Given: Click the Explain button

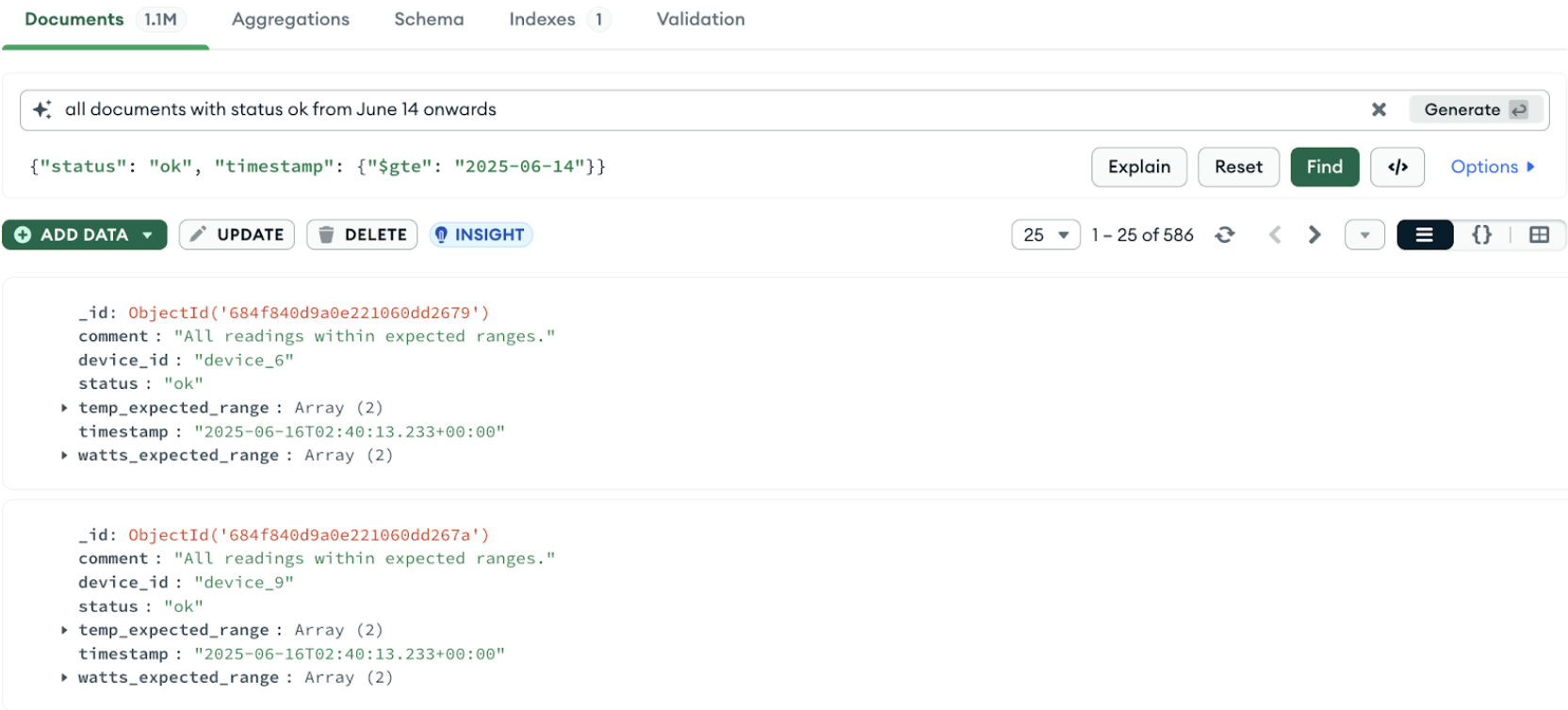Looking at the screenshot, I should (1138, 168).
